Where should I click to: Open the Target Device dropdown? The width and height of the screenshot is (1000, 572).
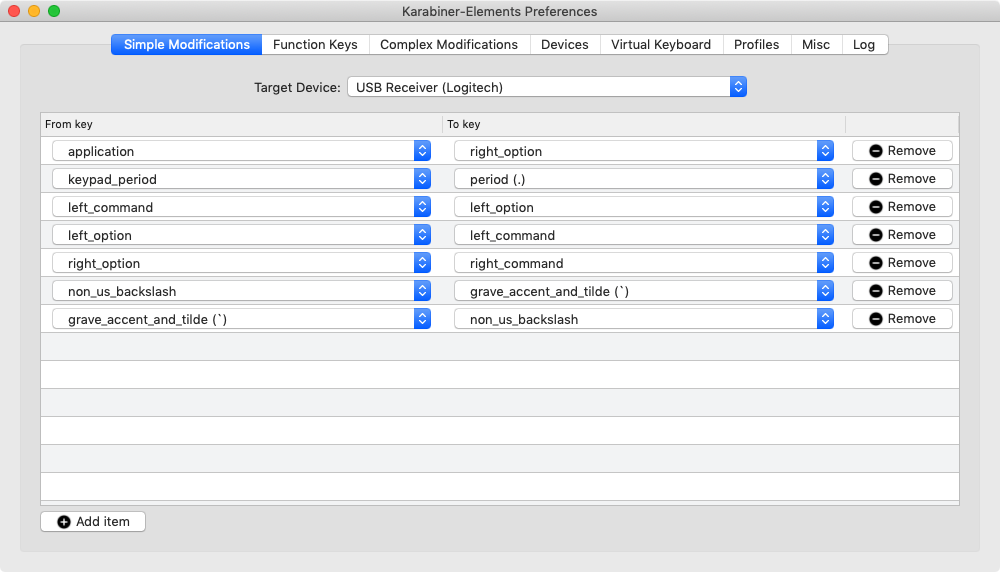[546, 87]
